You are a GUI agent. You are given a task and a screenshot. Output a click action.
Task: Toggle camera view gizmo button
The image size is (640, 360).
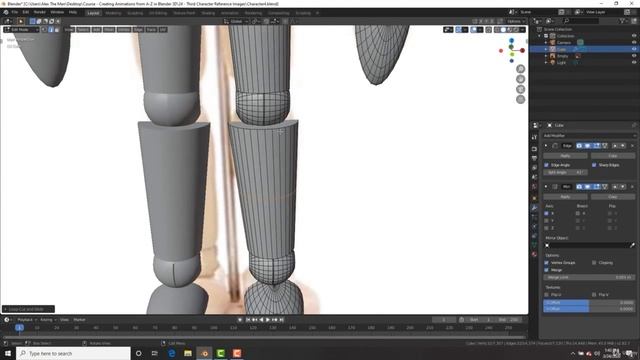pyautogui.click(x=520, y=89)
